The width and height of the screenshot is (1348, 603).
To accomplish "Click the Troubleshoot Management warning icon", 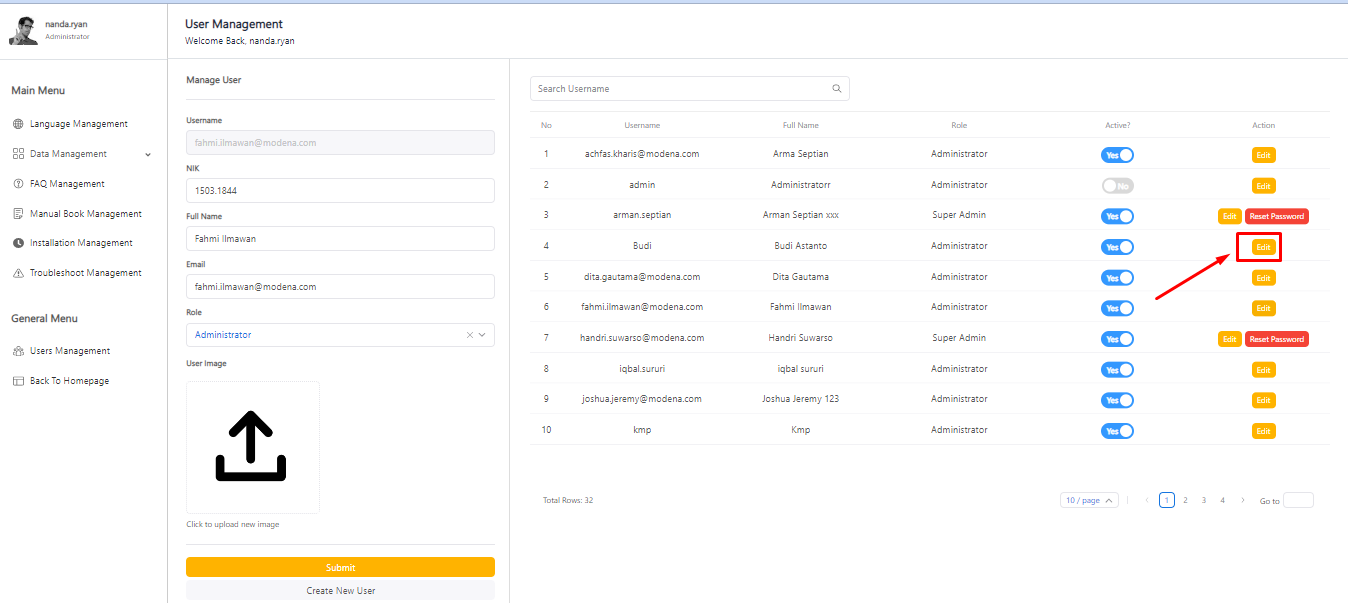I will click(x=18, y=273).
